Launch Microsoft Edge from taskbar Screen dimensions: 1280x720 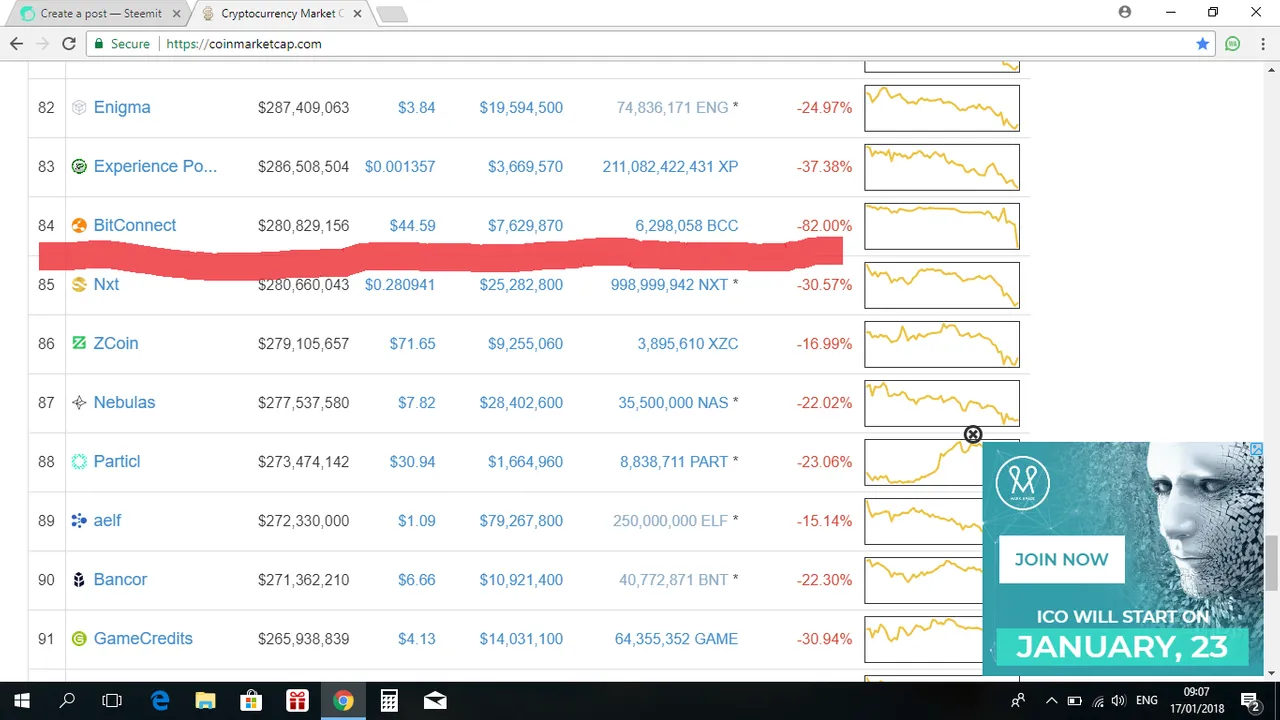pyautogui.click(x=160, y=701)
